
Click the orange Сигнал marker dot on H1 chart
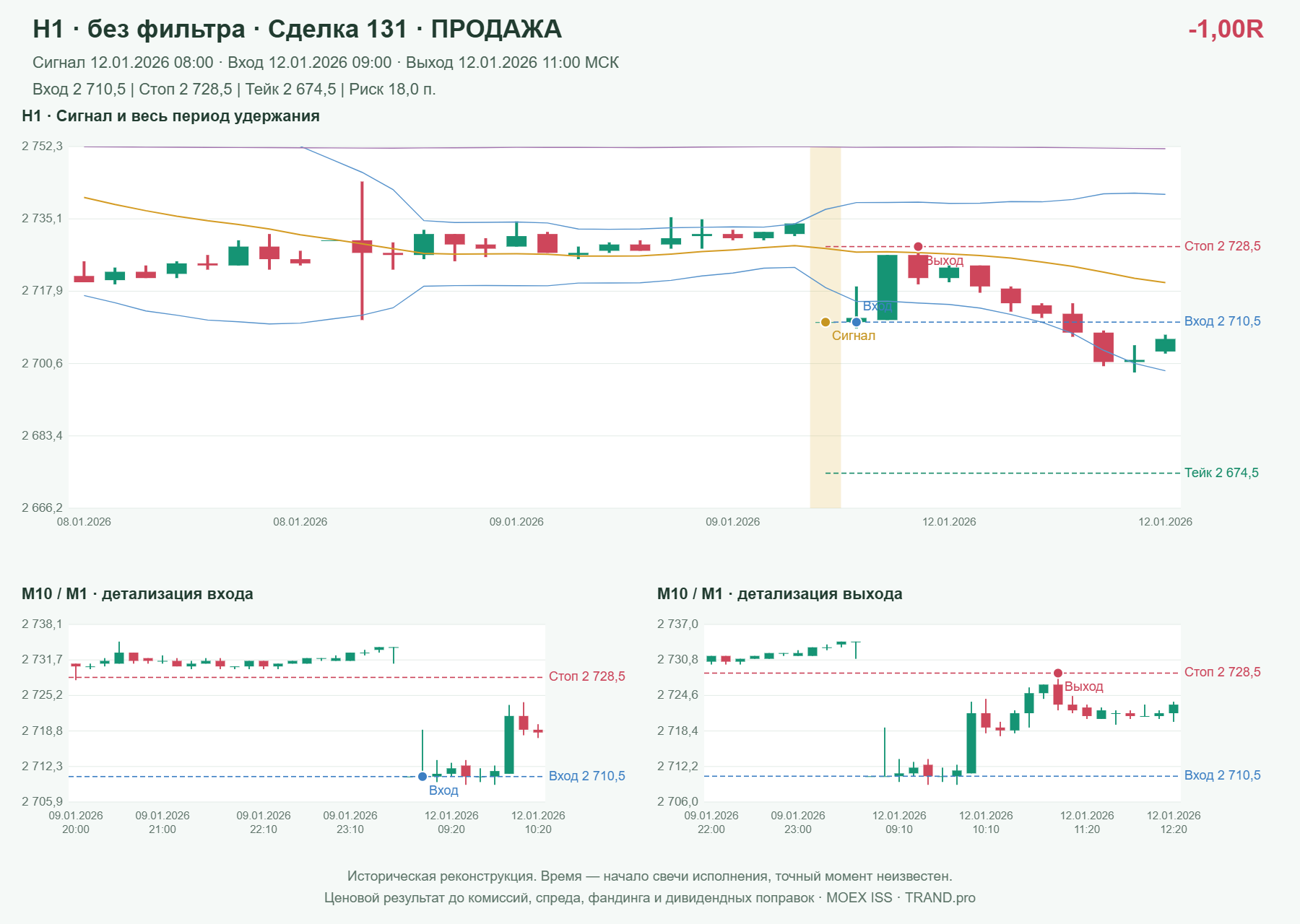[825, 322]
